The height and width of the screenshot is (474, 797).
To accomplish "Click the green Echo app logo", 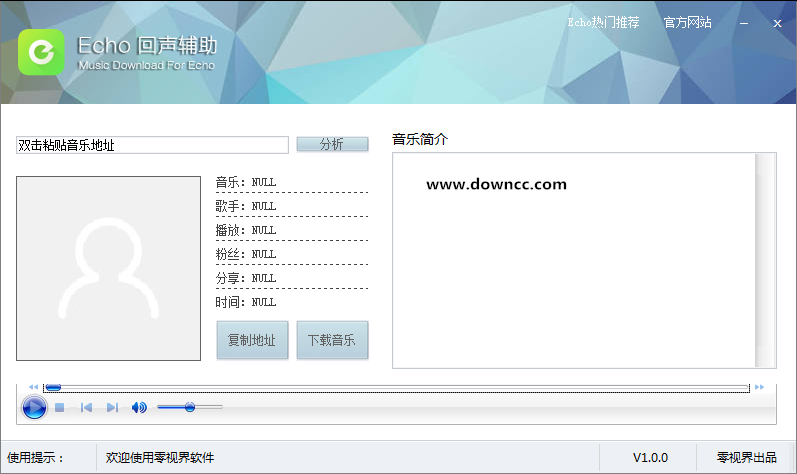I will [x=41, y=52].
